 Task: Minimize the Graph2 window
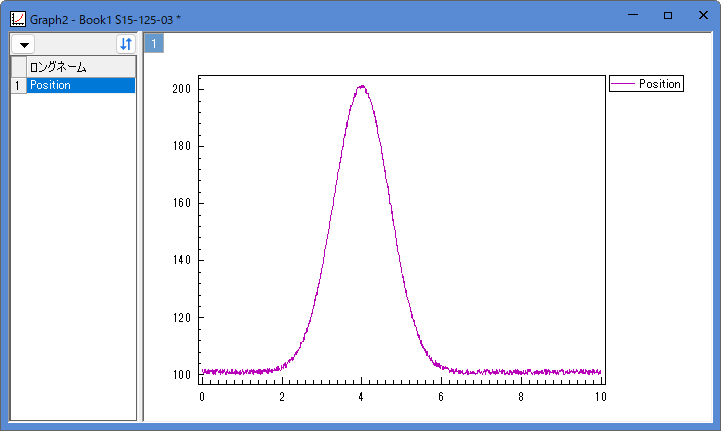[x=633, y=15]
